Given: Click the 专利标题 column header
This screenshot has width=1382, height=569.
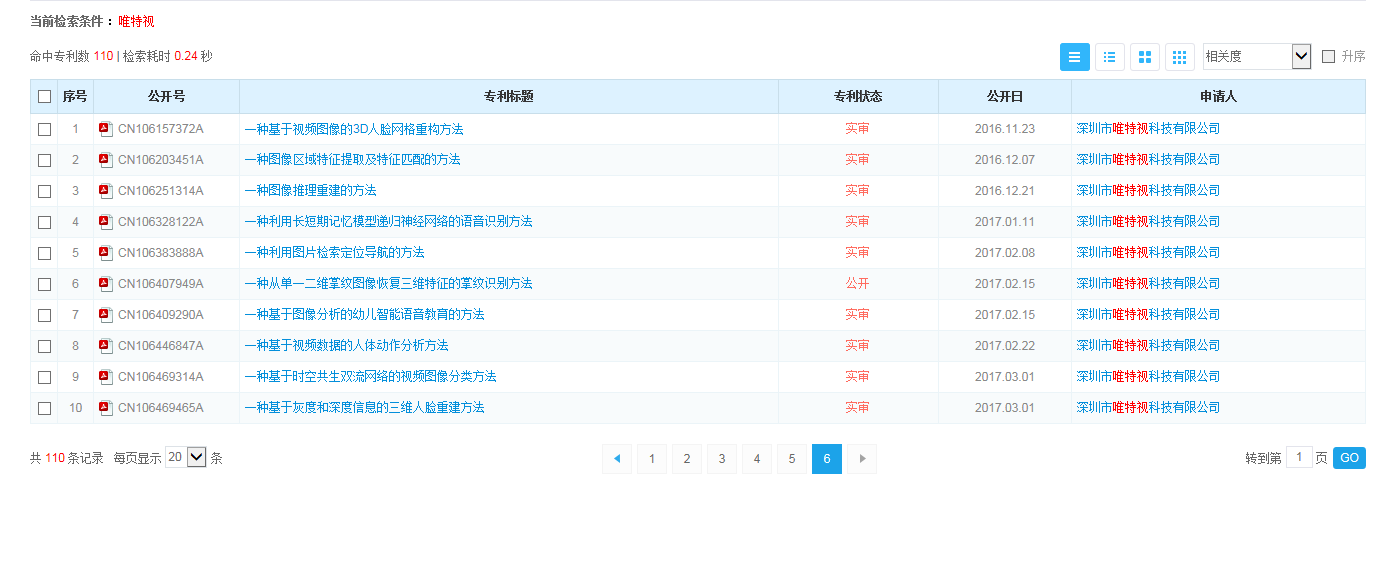Looking at the screenshot, I should 509,97.
